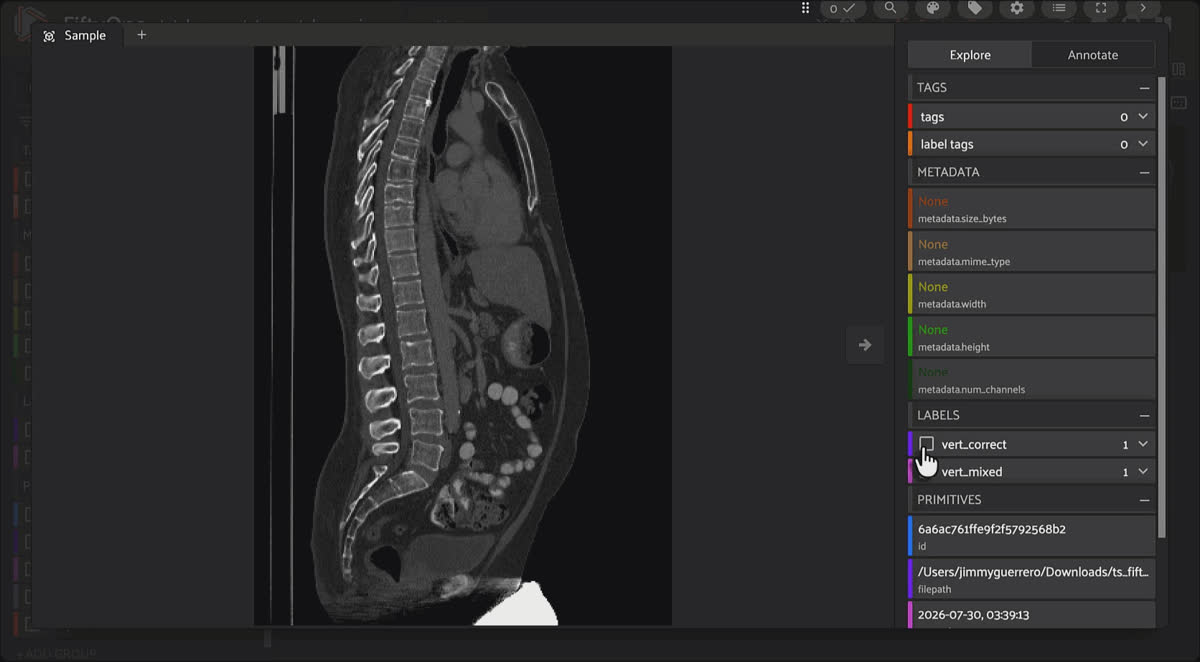The image size is (1200, 662).
Task: Click the chevron arrow at toolbar end
Action: 1143,8
